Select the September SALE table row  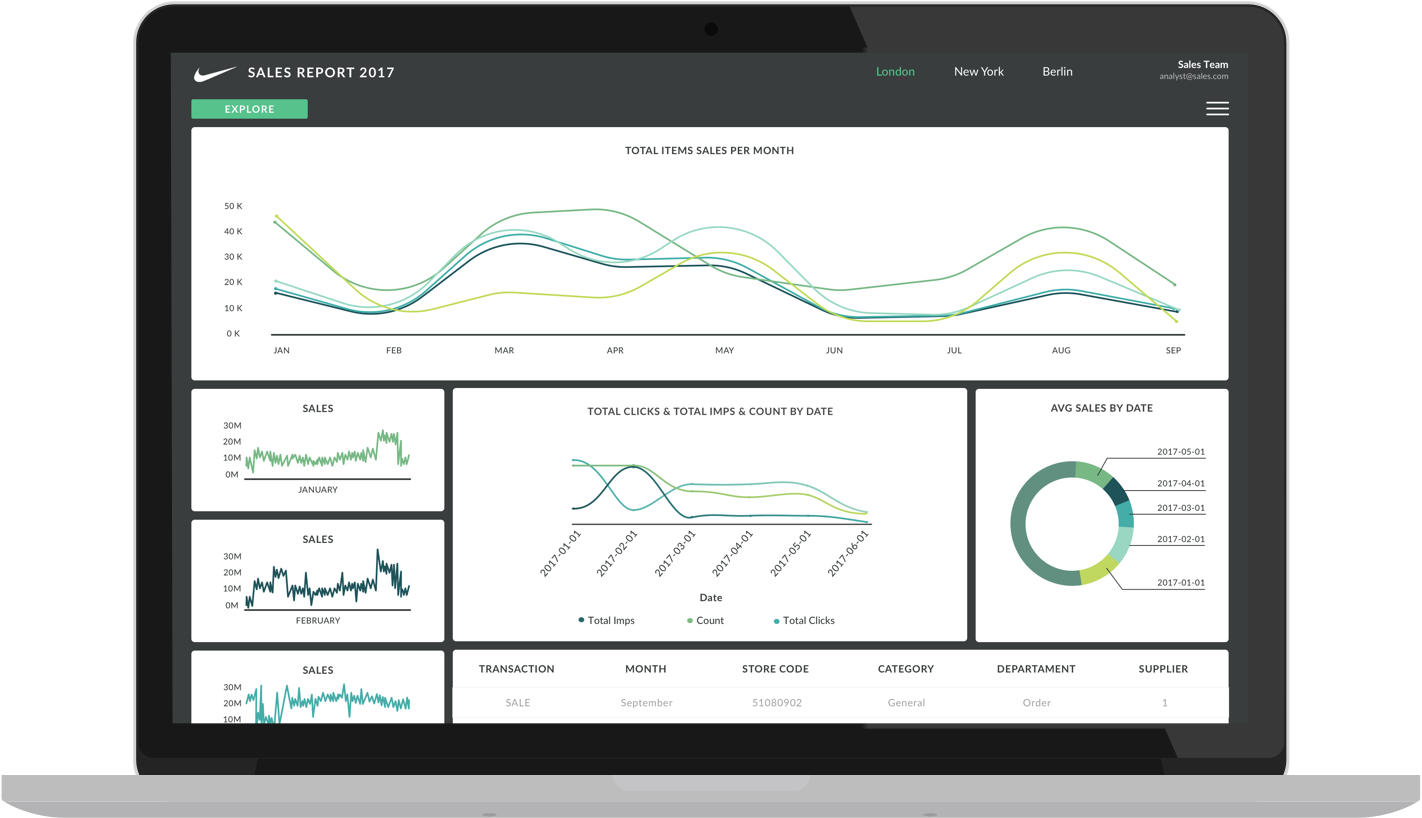pyautogui.click(x=710, y=702)
